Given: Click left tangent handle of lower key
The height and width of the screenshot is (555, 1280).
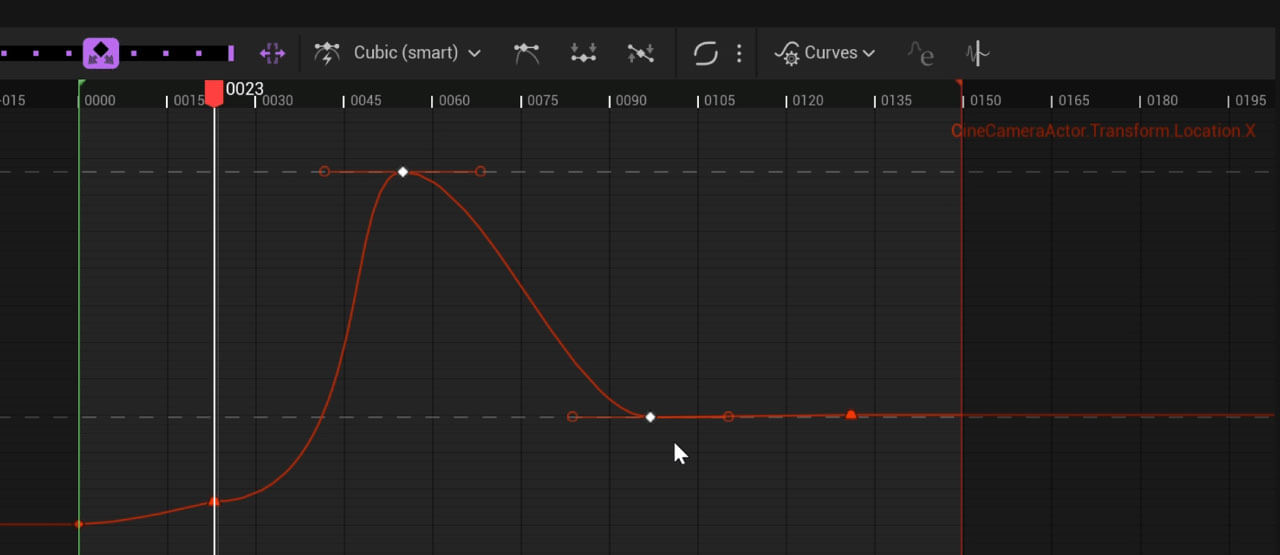Looking at the screenshot, I should click(x=572, y=417).
